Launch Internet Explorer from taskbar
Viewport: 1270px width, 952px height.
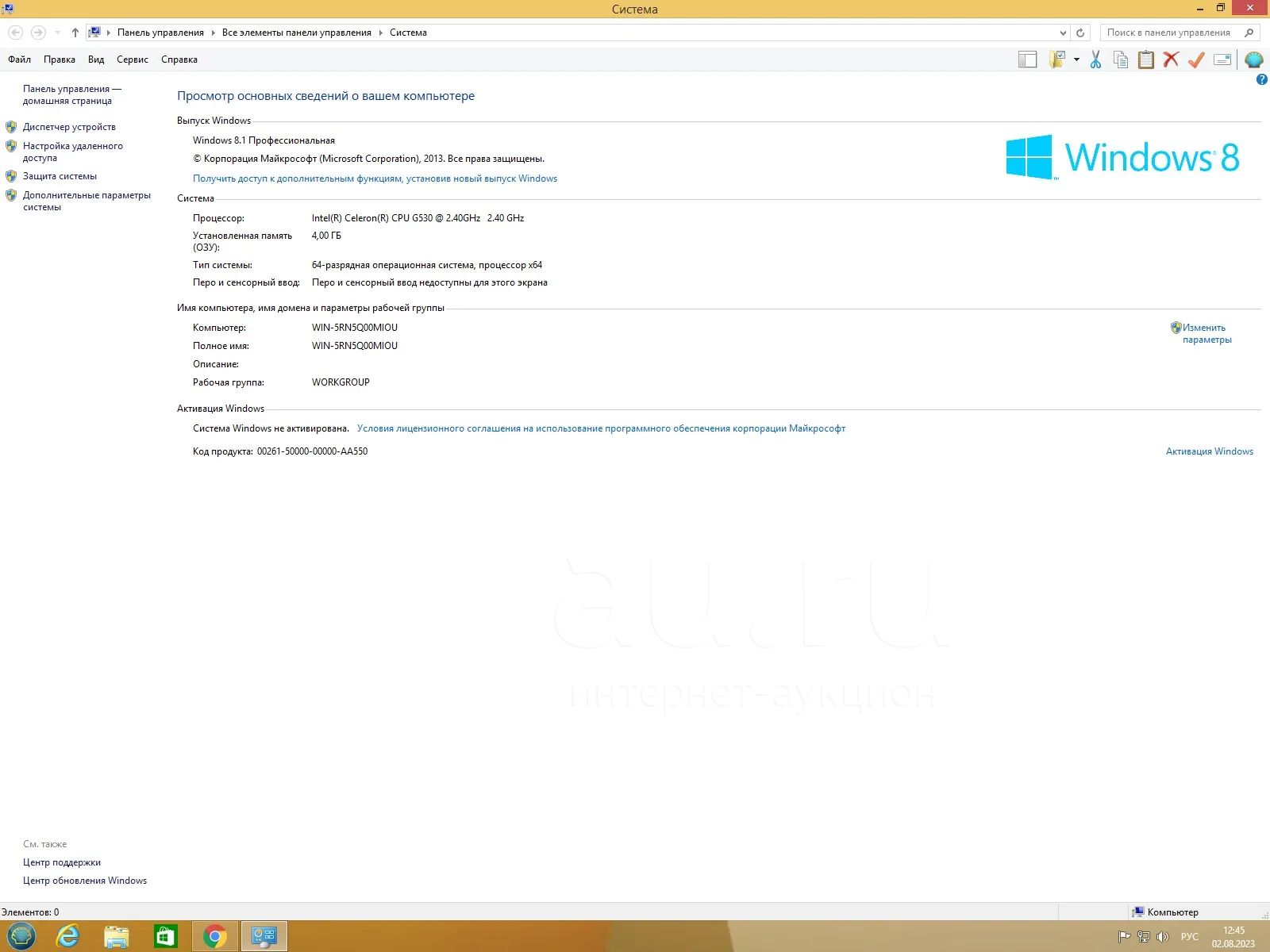pos(68,937)
